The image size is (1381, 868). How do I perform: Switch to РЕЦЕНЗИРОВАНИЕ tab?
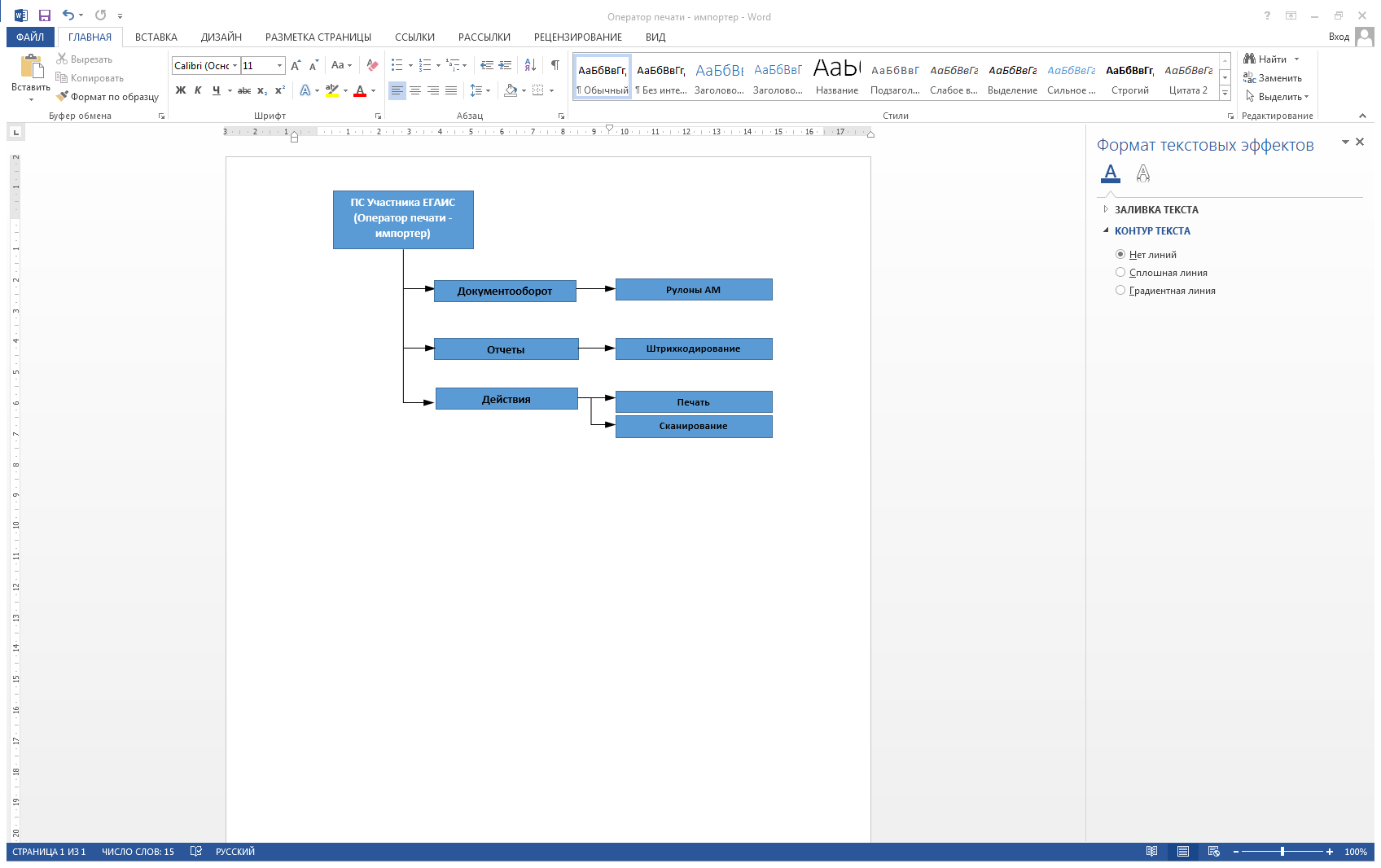coord(578,37)
